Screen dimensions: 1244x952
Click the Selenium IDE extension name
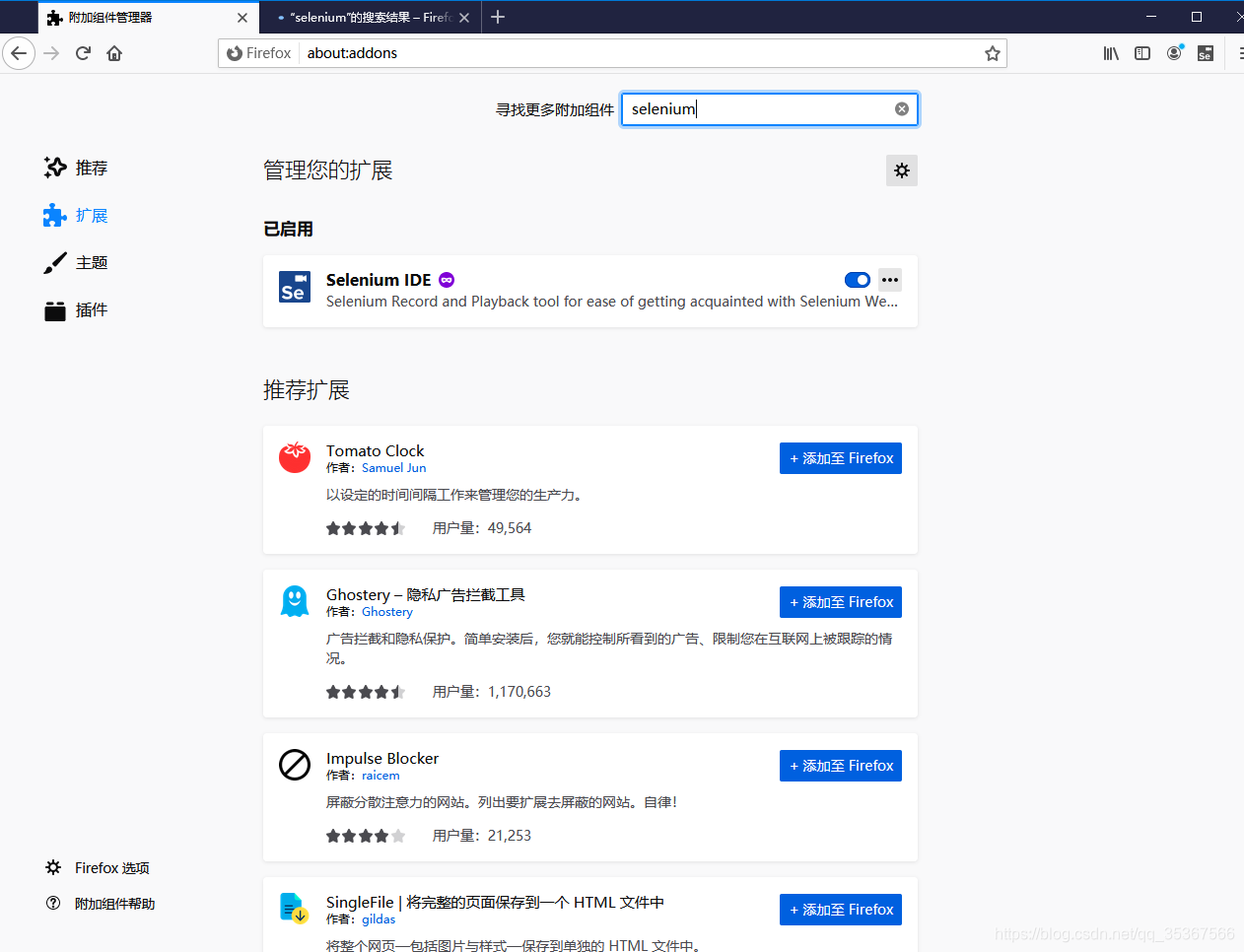pos(379,280)
